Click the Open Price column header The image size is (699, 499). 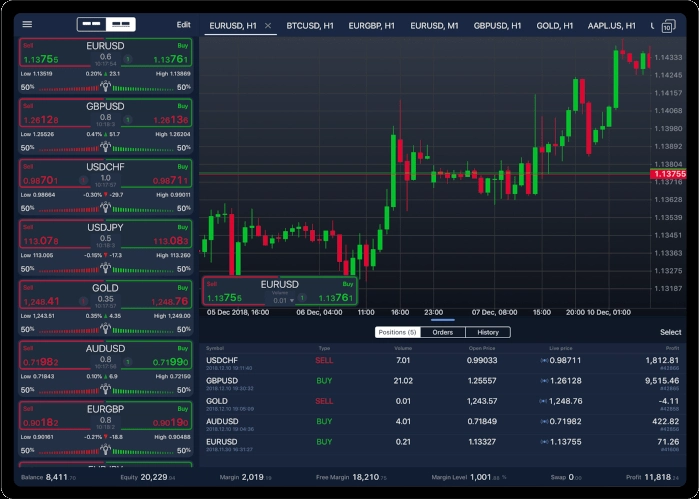coord(482,348)
